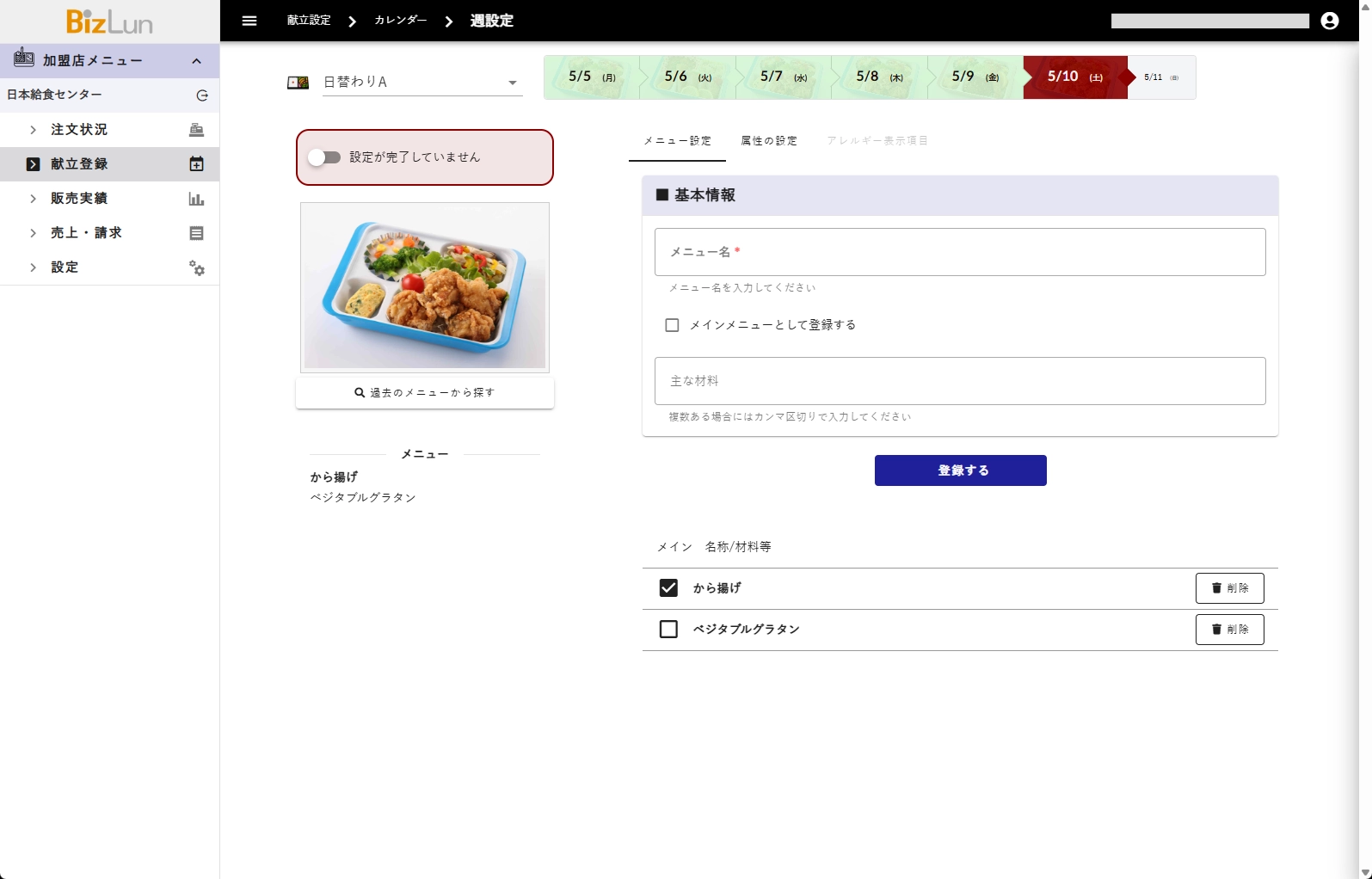The height and width of the screenshot is (879, 1372).
Task: Select the 5/7 date tab
Action: pos(783,77)
